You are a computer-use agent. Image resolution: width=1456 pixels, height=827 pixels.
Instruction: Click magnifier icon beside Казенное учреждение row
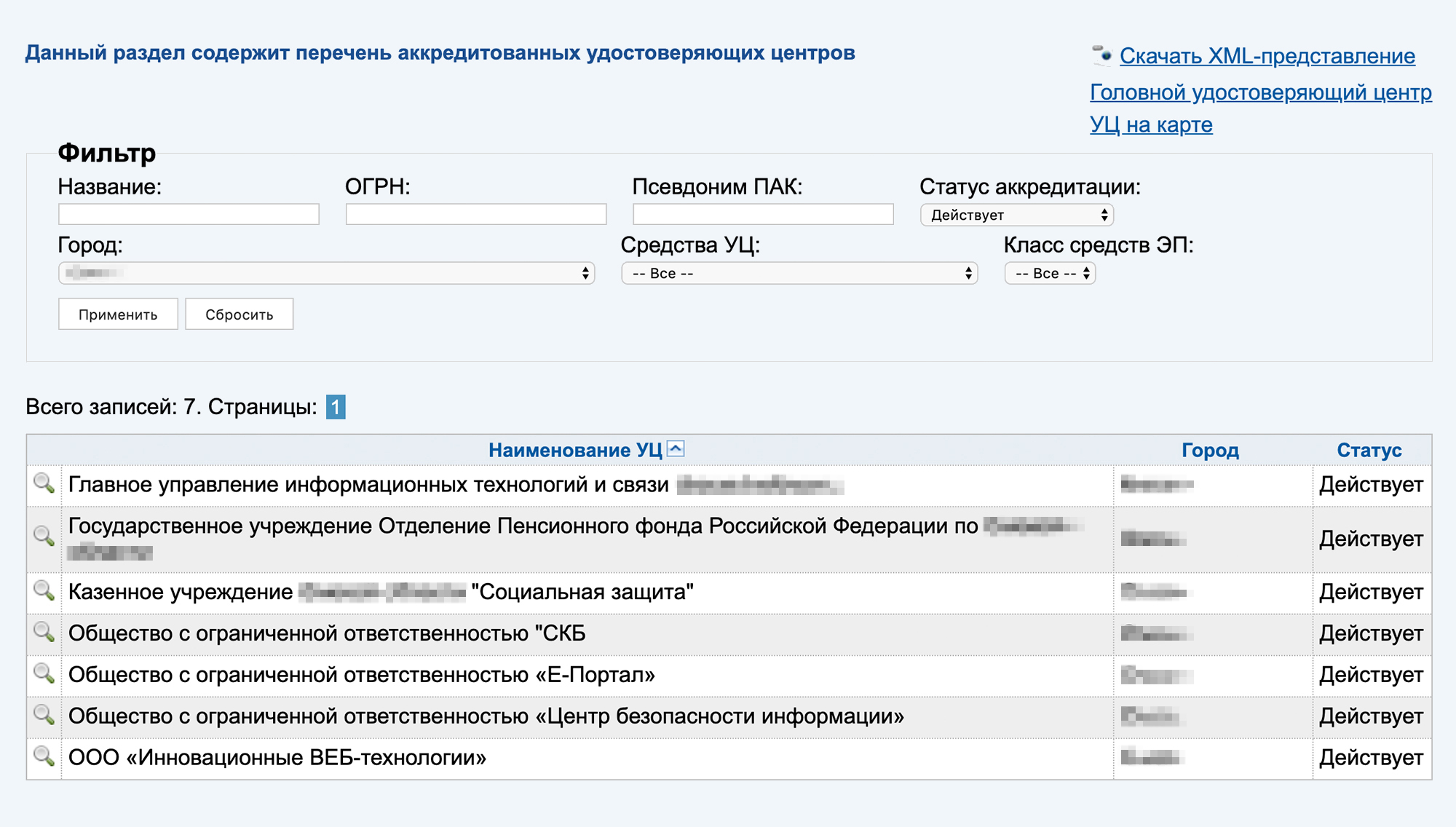coord(44,590)
